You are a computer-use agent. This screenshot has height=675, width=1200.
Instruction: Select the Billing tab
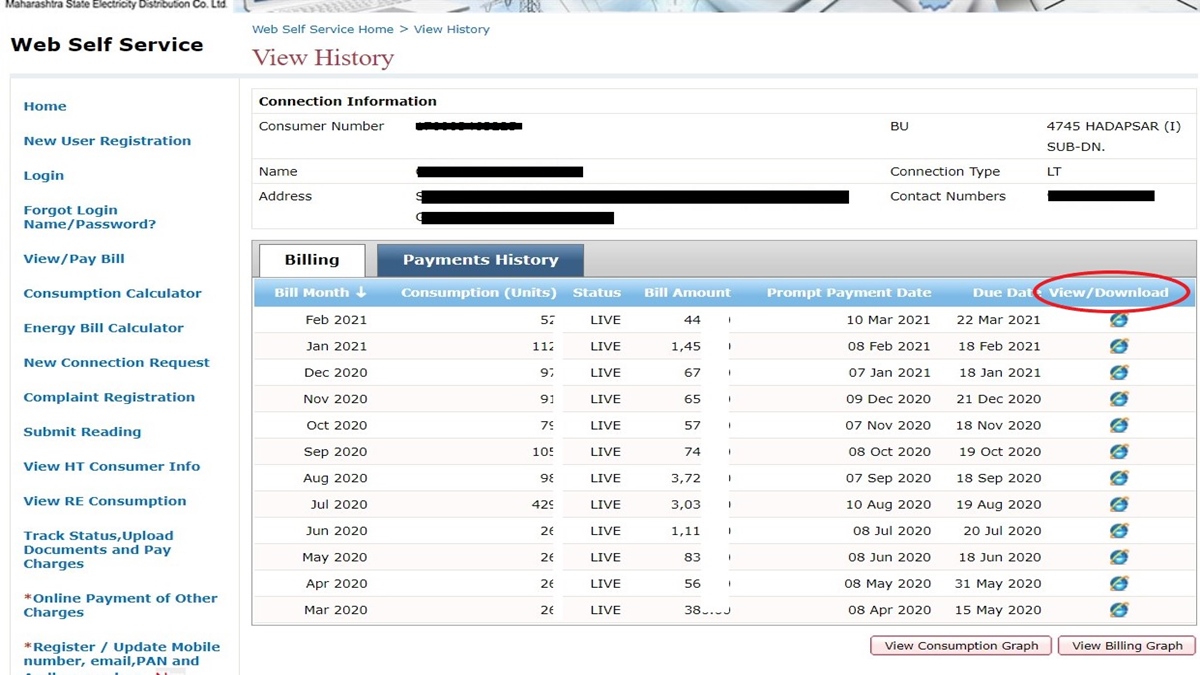pos(311,259)
